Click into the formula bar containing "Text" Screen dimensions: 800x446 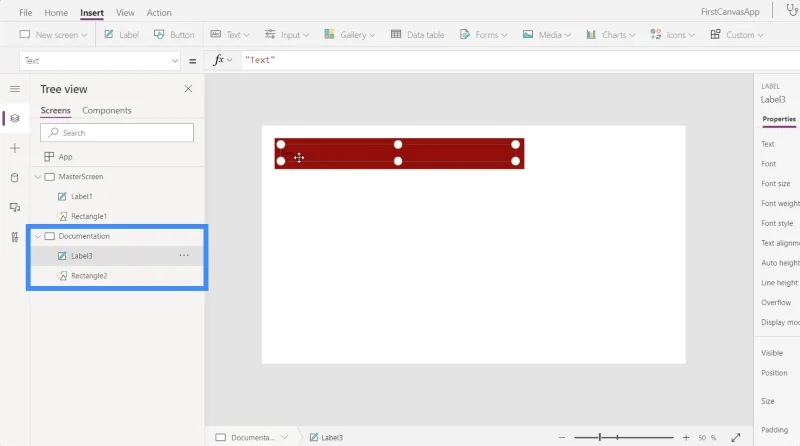tap(520, 60)
